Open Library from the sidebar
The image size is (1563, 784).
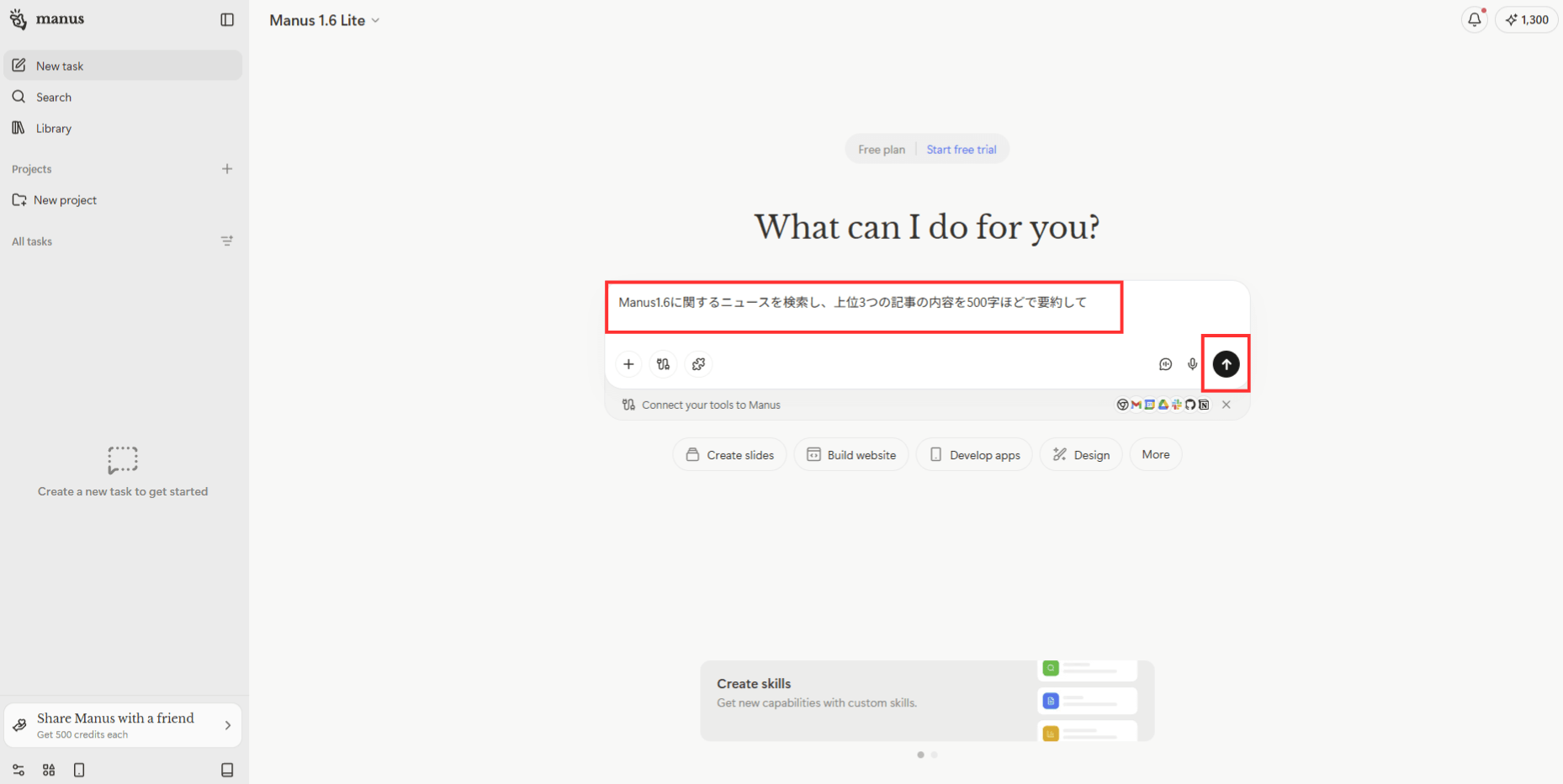54,129
